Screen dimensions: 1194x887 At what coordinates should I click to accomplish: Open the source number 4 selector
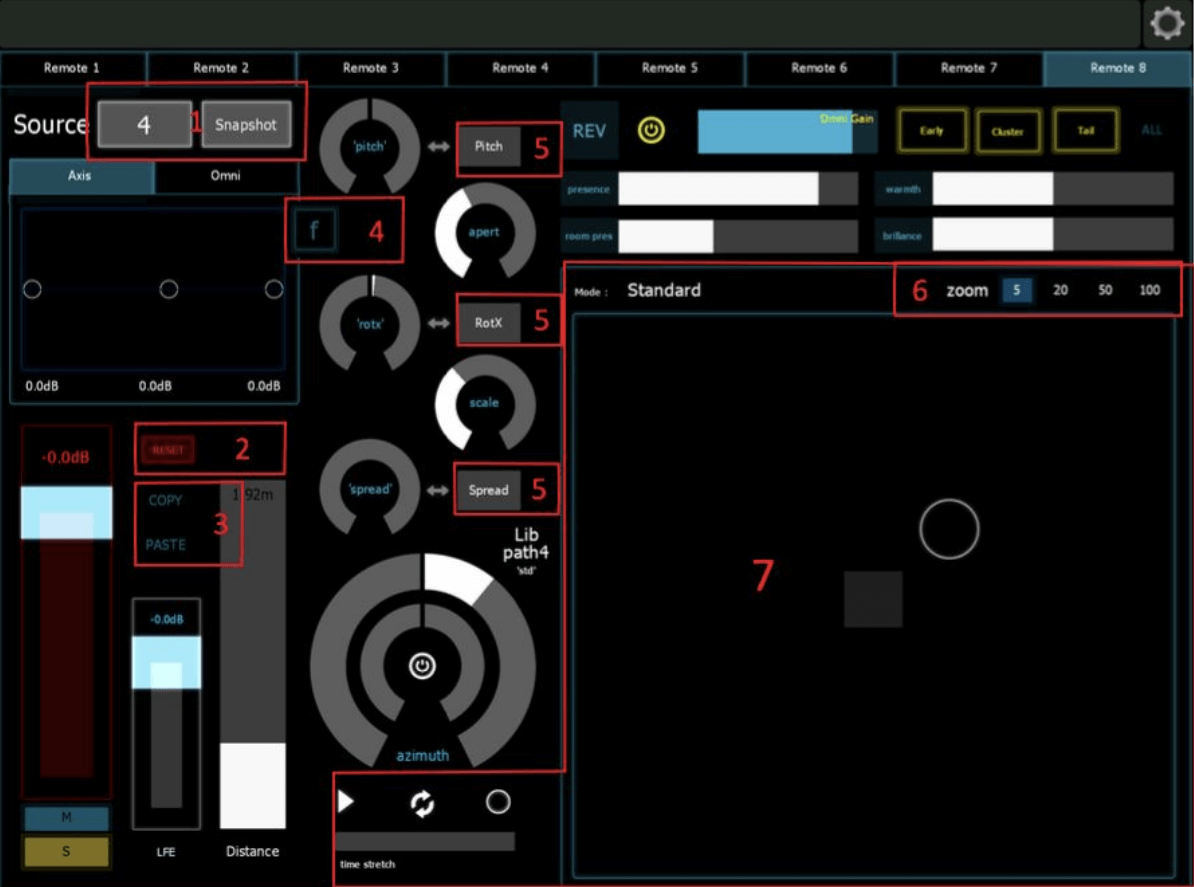click(145, 125)
